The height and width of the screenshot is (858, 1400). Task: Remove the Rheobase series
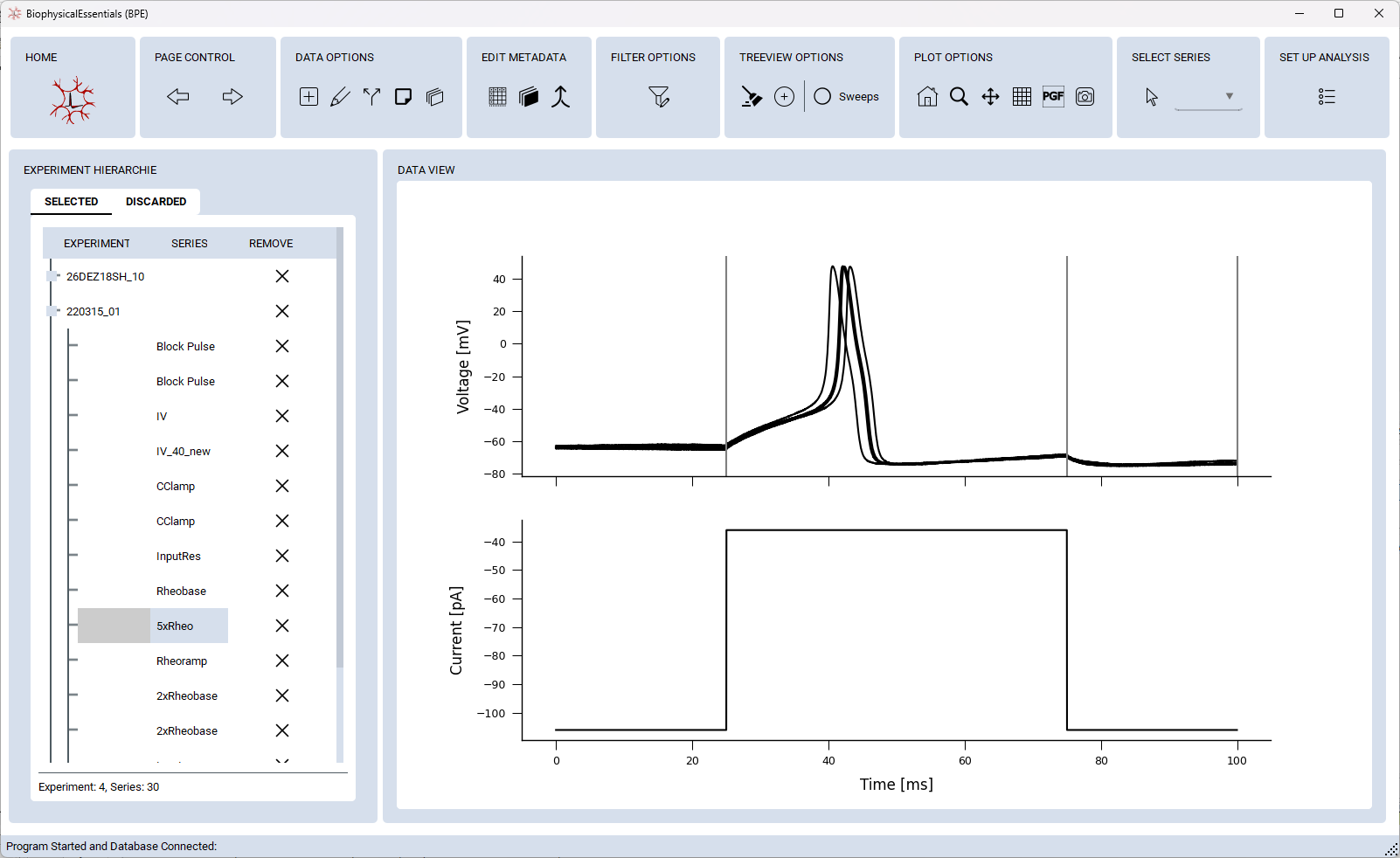click(x=282, y=591)
